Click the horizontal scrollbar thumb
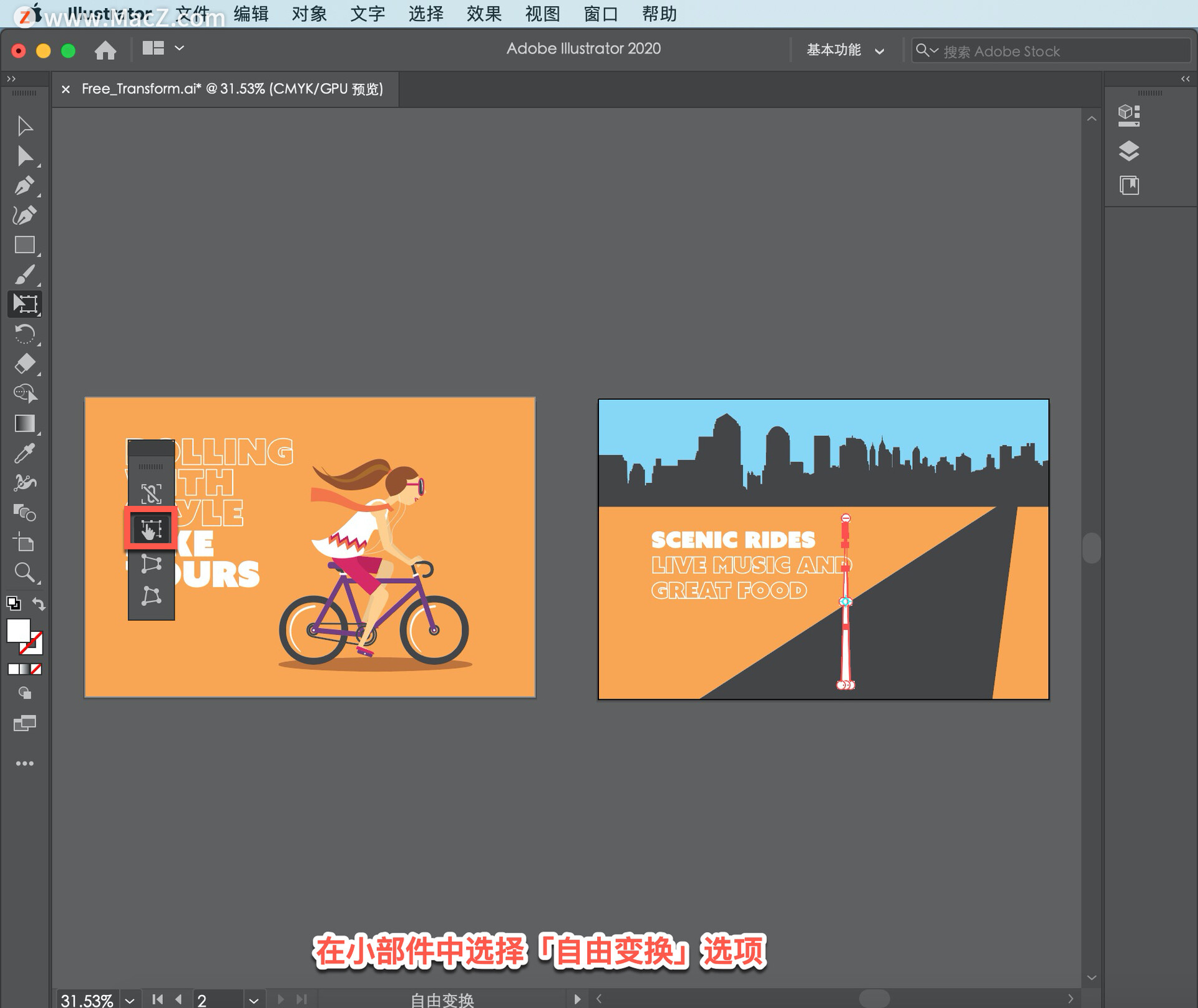The width and height of the screenshot is (1198, 1008). click(874, 999)
